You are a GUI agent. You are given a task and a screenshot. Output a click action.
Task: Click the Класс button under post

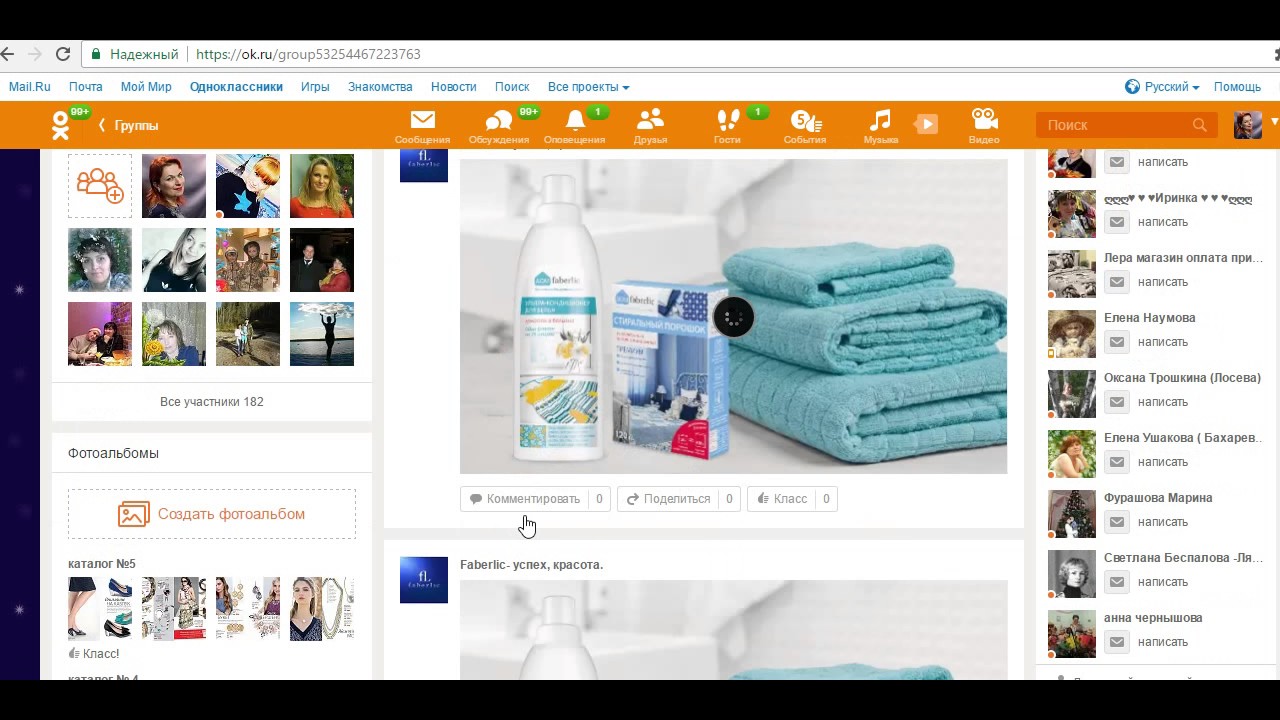pos(792,499)
